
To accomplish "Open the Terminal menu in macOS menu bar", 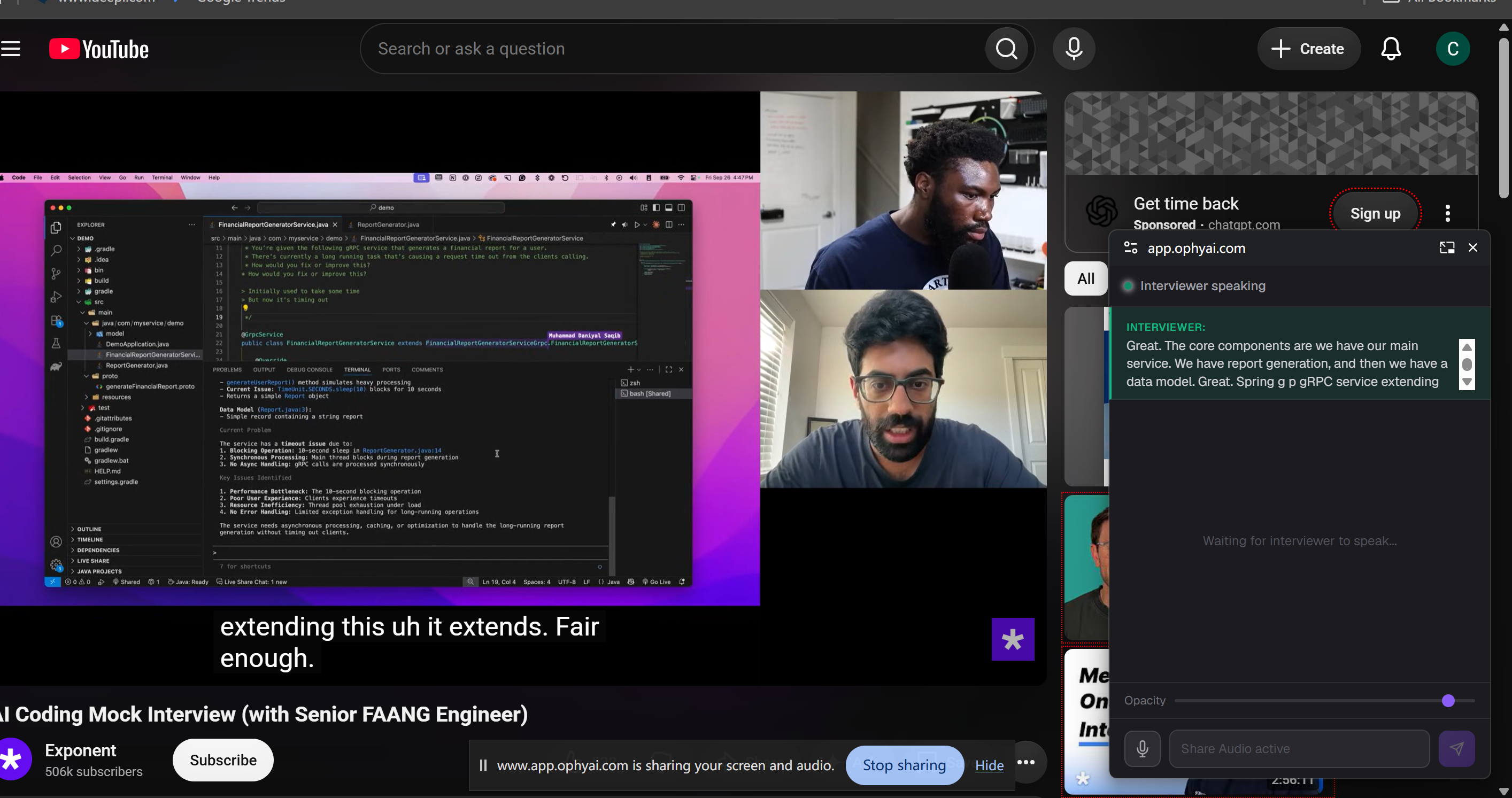I will tap(162, 177).
